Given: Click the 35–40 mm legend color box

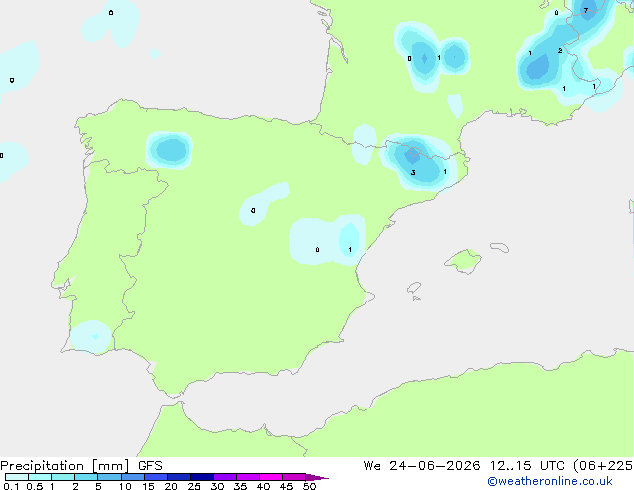Looking at the screenshot, I should tap(248, 477).
